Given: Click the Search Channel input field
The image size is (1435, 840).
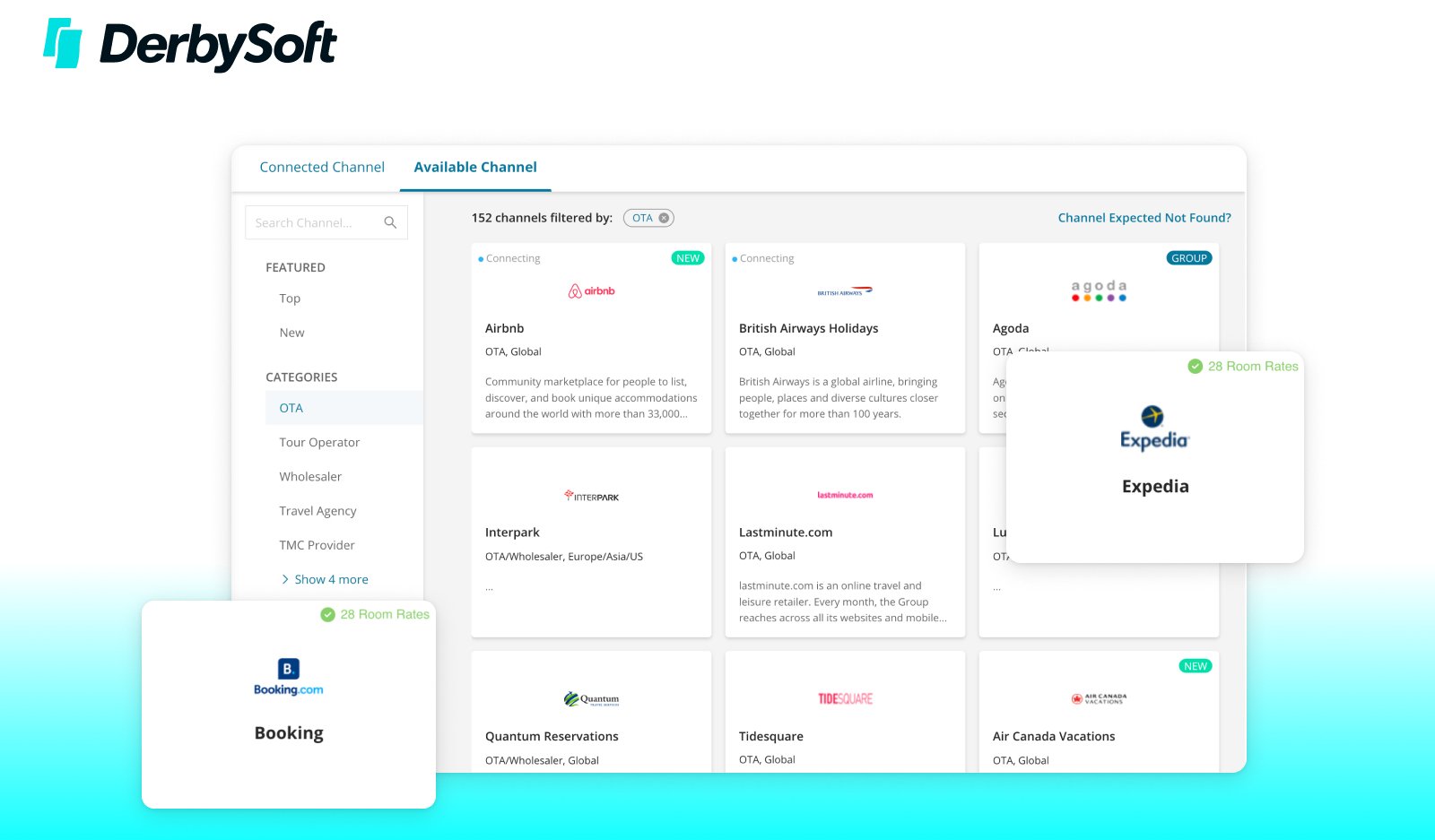Looking at the screenshot, I should click(326, 222).
